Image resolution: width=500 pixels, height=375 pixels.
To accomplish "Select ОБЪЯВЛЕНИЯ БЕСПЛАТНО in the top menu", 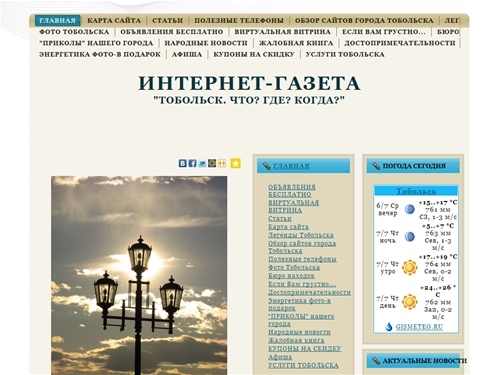I will 172,32.
